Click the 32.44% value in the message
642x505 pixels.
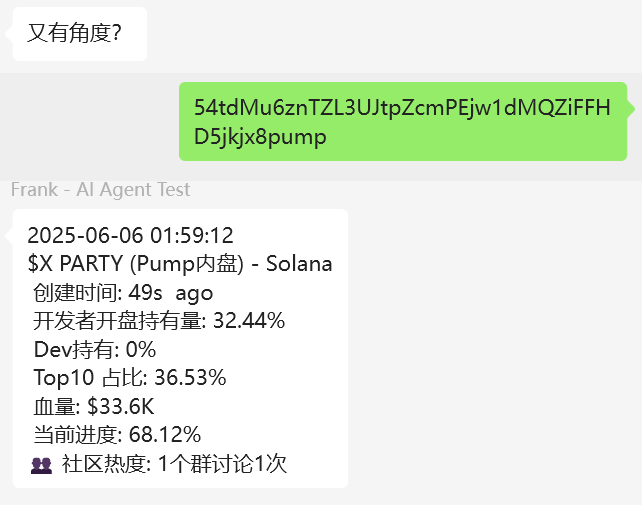[x=249, y=320]
